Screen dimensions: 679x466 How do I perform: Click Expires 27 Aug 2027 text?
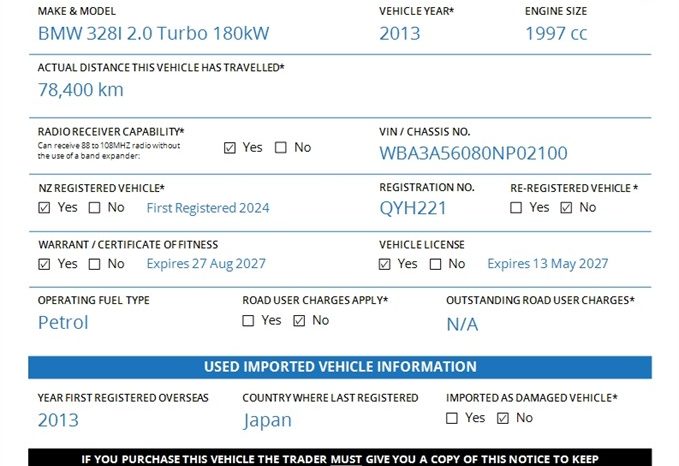206,264
